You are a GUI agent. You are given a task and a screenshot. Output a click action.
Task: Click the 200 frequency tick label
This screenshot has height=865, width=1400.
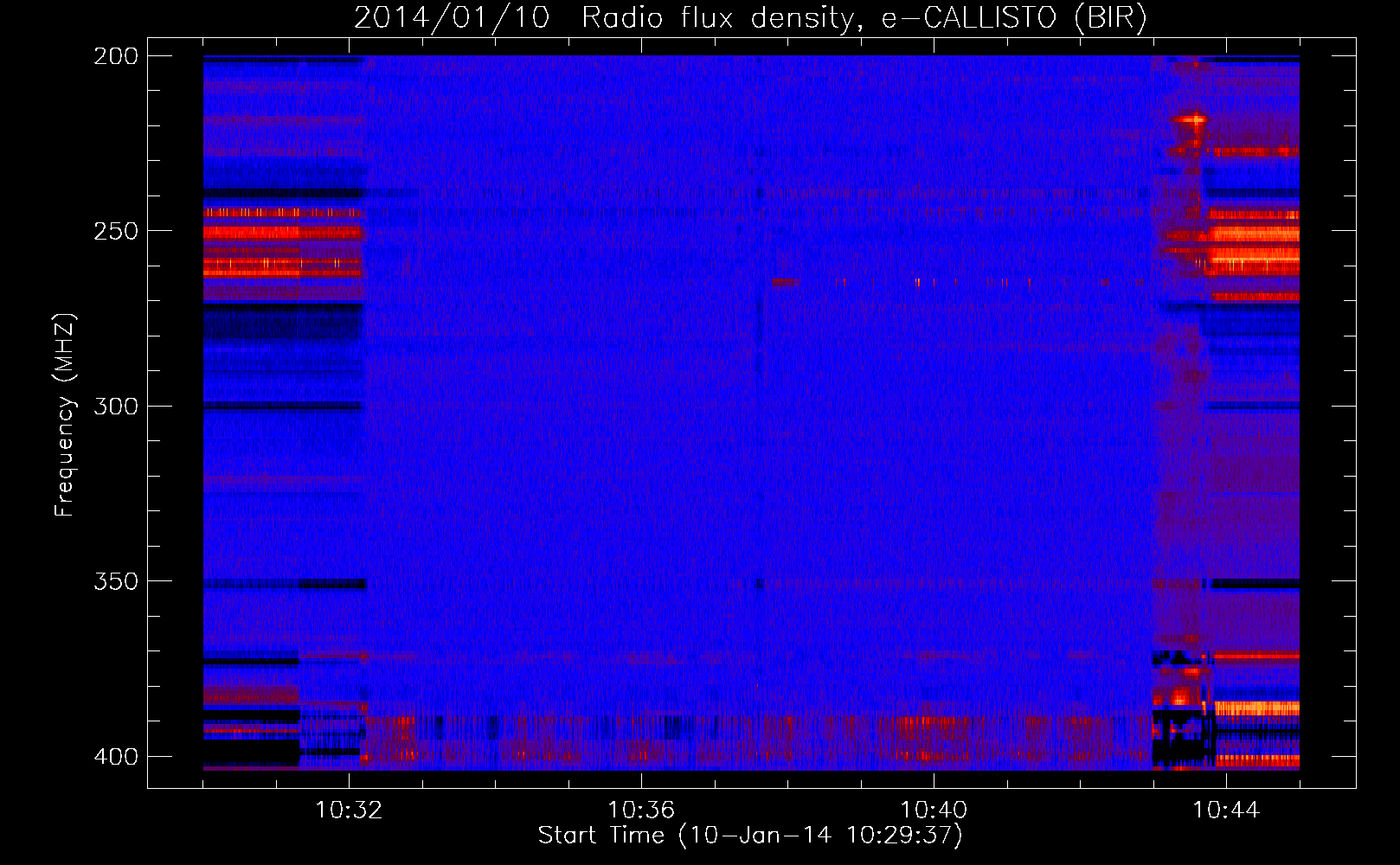tap(116, 56)
